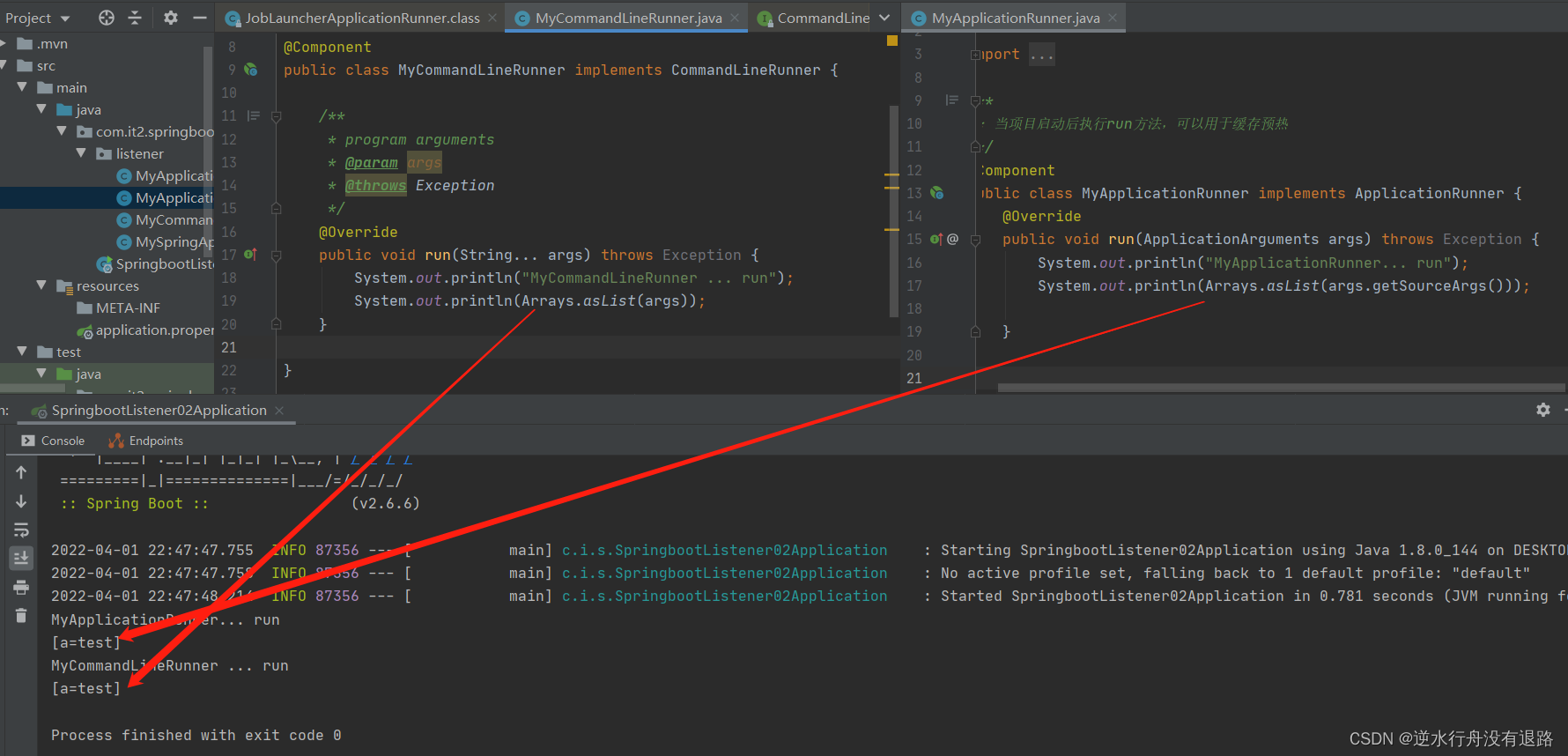Toggle scroll to end in console toolbar
Screen dimensions: 1568x756
pyautogui.click(x=21, y=558)
